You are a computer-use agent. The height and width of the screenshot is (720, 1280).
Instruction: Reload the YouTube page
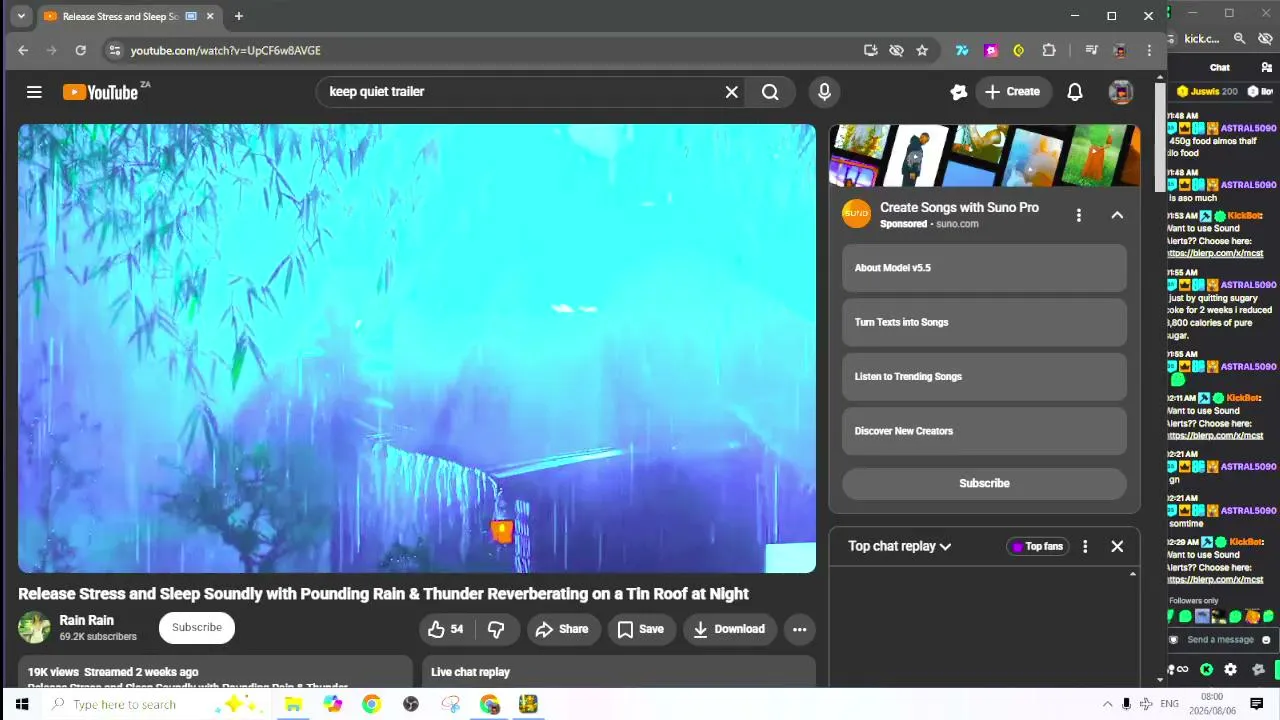(80, 50)
